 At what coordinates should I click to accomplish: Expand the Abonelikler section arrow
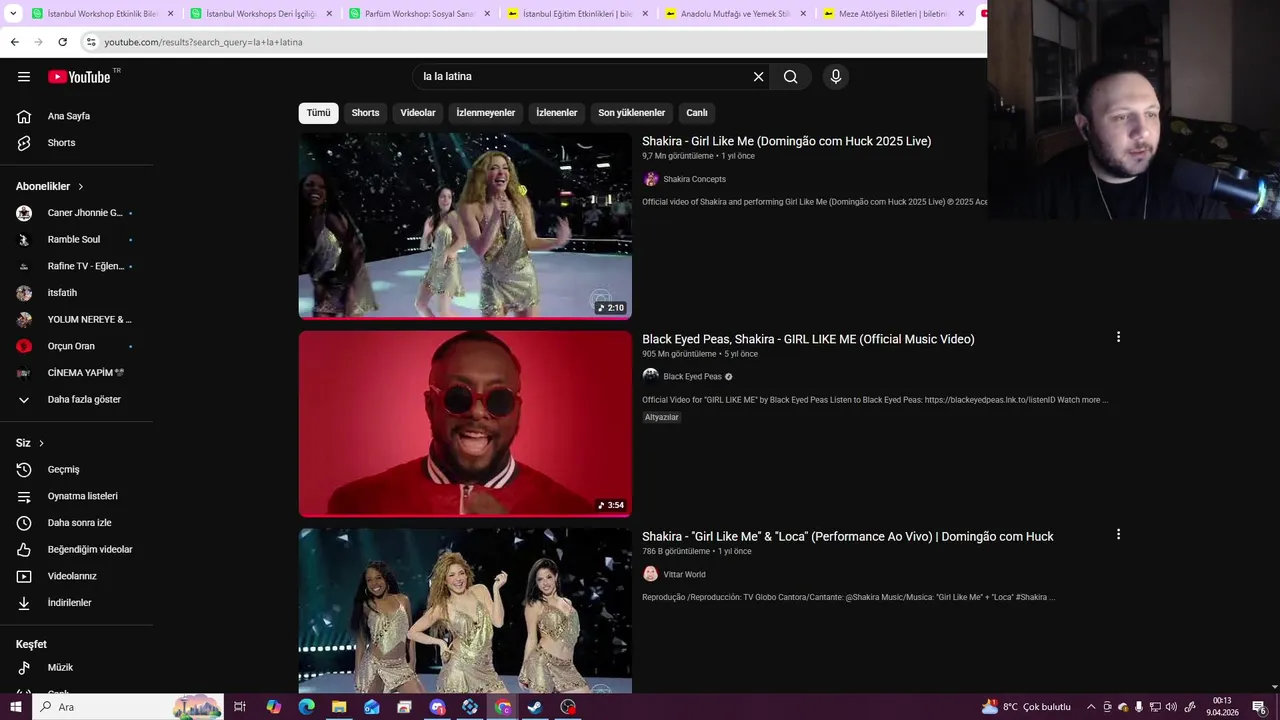pyautogui.click(x=81, y=187)
